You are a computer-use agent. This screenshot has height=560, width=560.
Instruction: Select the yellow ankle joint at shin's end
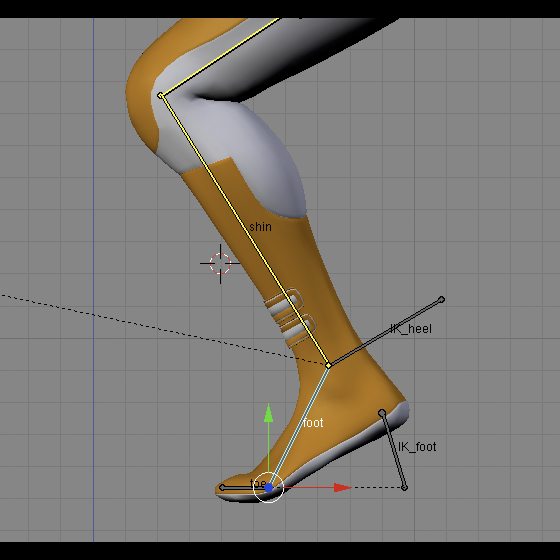coord(329,365)
